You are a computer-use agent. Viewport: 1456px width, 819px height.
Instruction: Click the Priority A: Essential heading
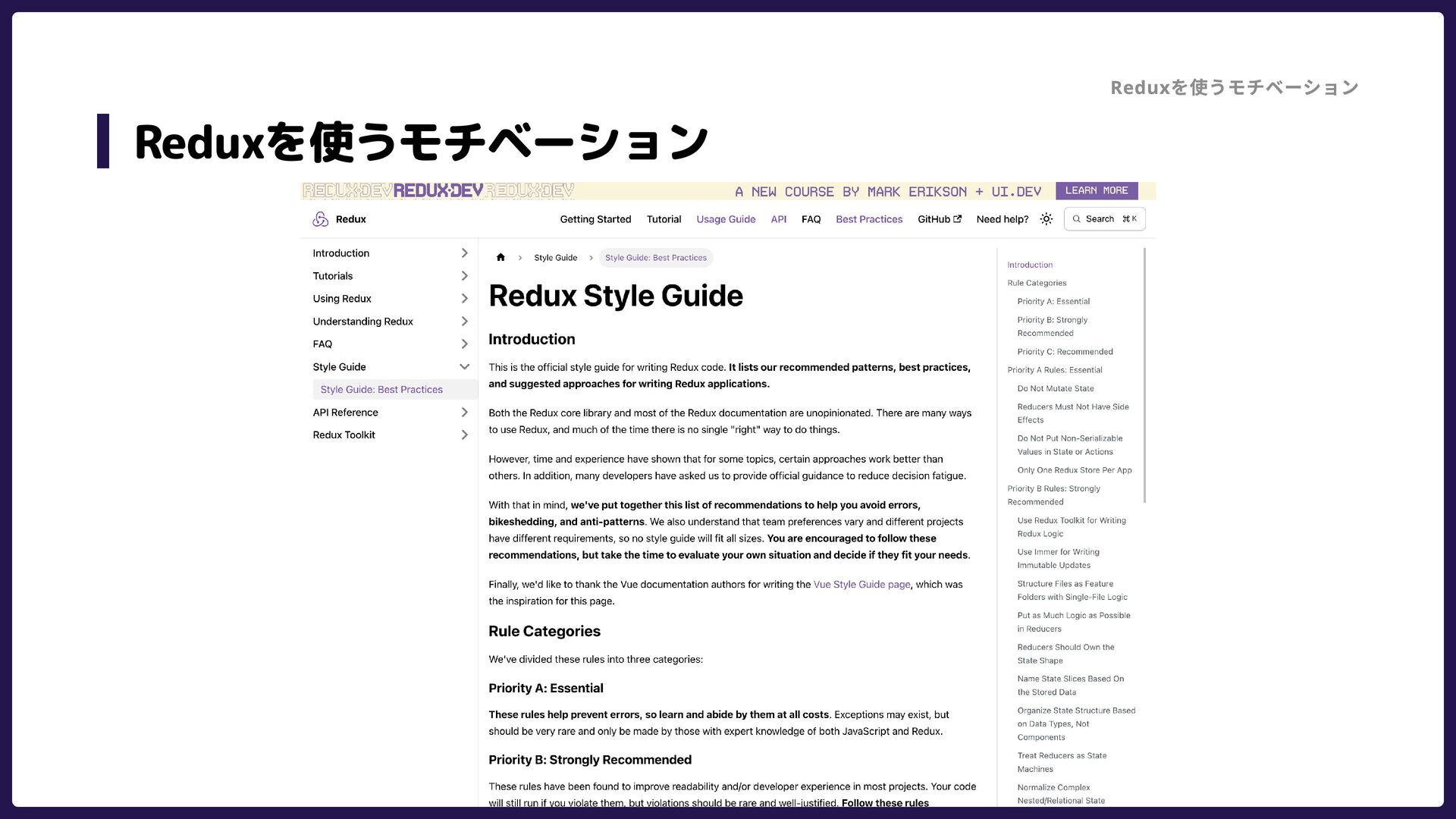[545, 689]
